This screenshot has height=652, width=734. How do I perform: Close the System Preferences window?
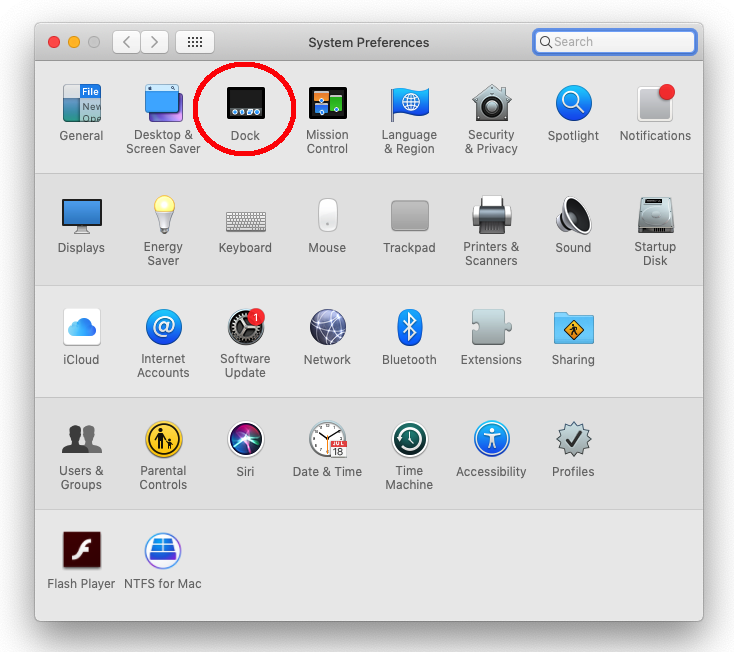pos(54,42)
